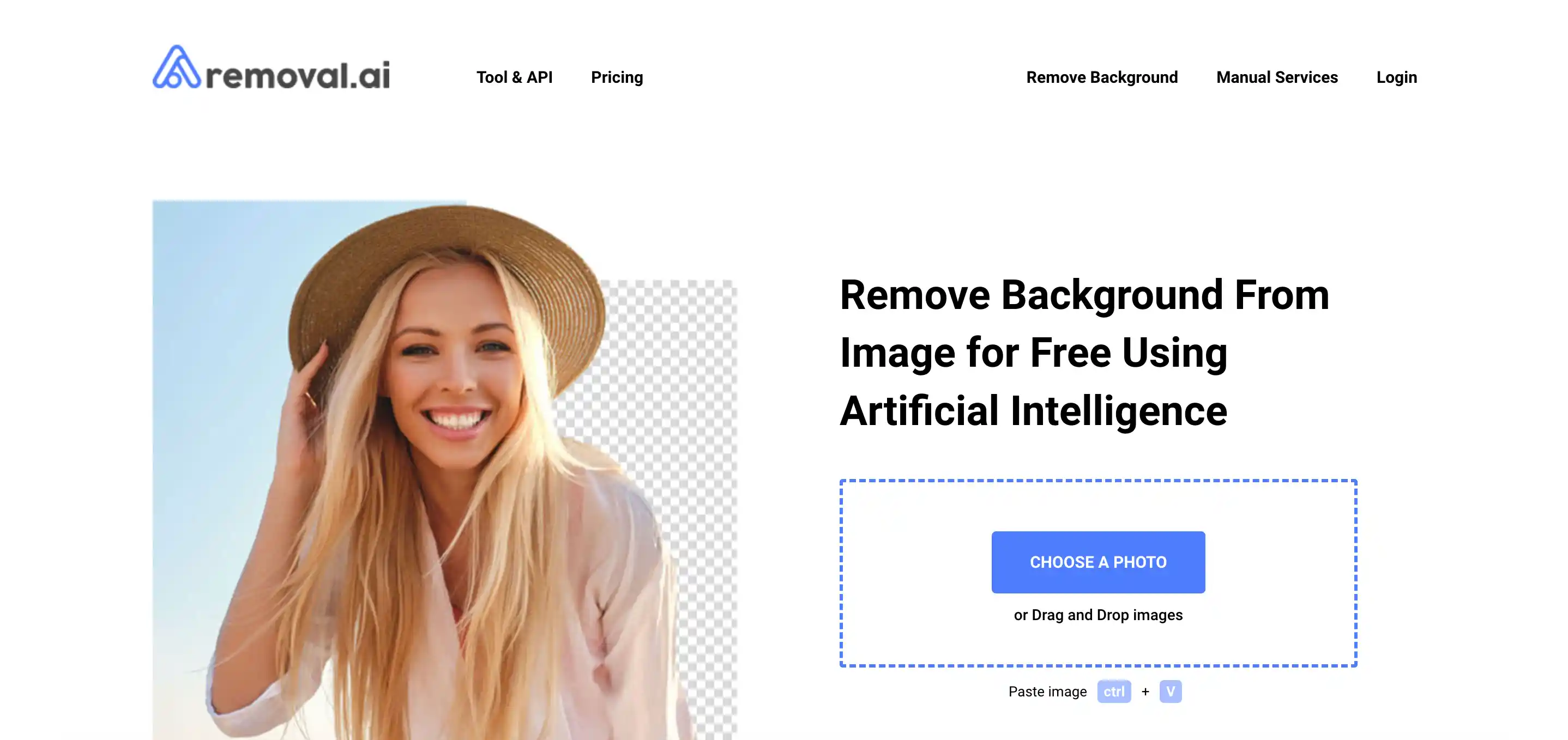
Task: Open the Pricing menu
Action: 616,77
